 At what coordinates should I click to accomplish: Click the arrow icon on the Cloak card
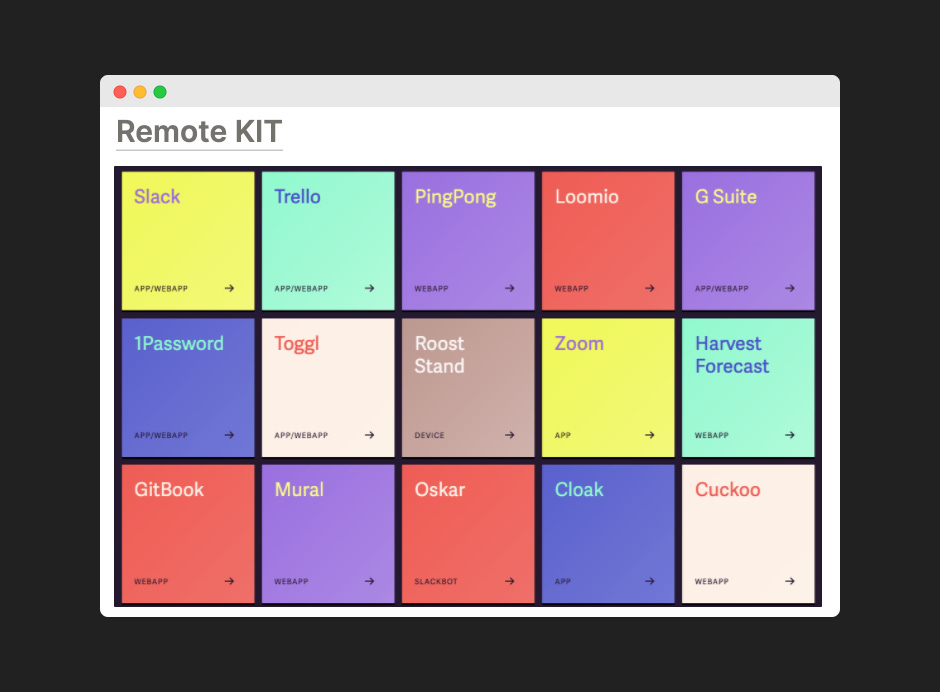pos(650,581)
